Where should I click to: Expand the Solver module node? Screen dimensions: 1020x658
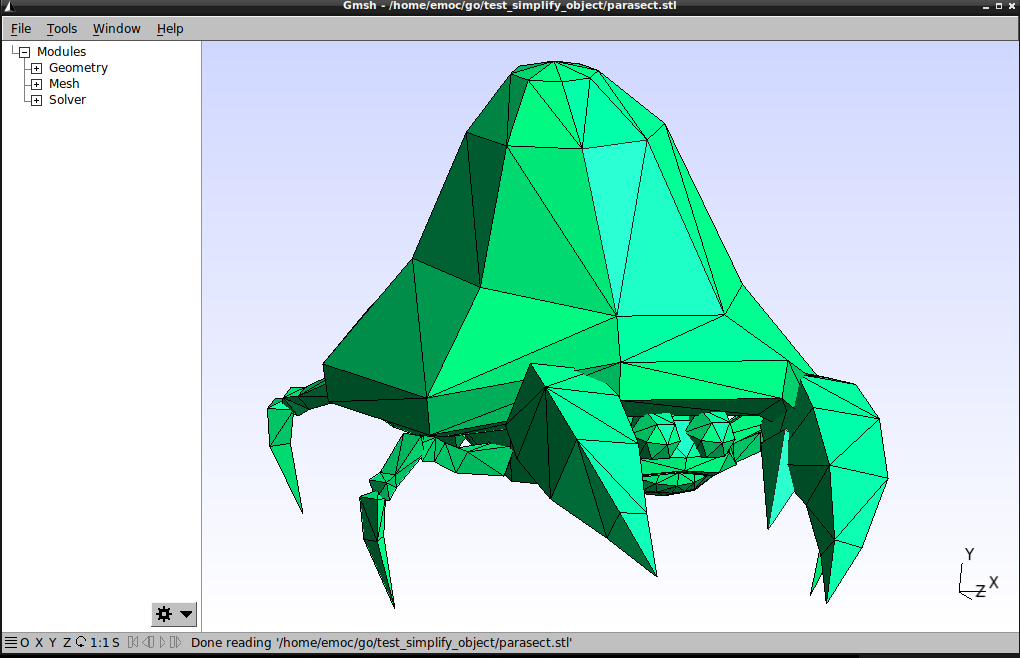click(x=36, y=100)
